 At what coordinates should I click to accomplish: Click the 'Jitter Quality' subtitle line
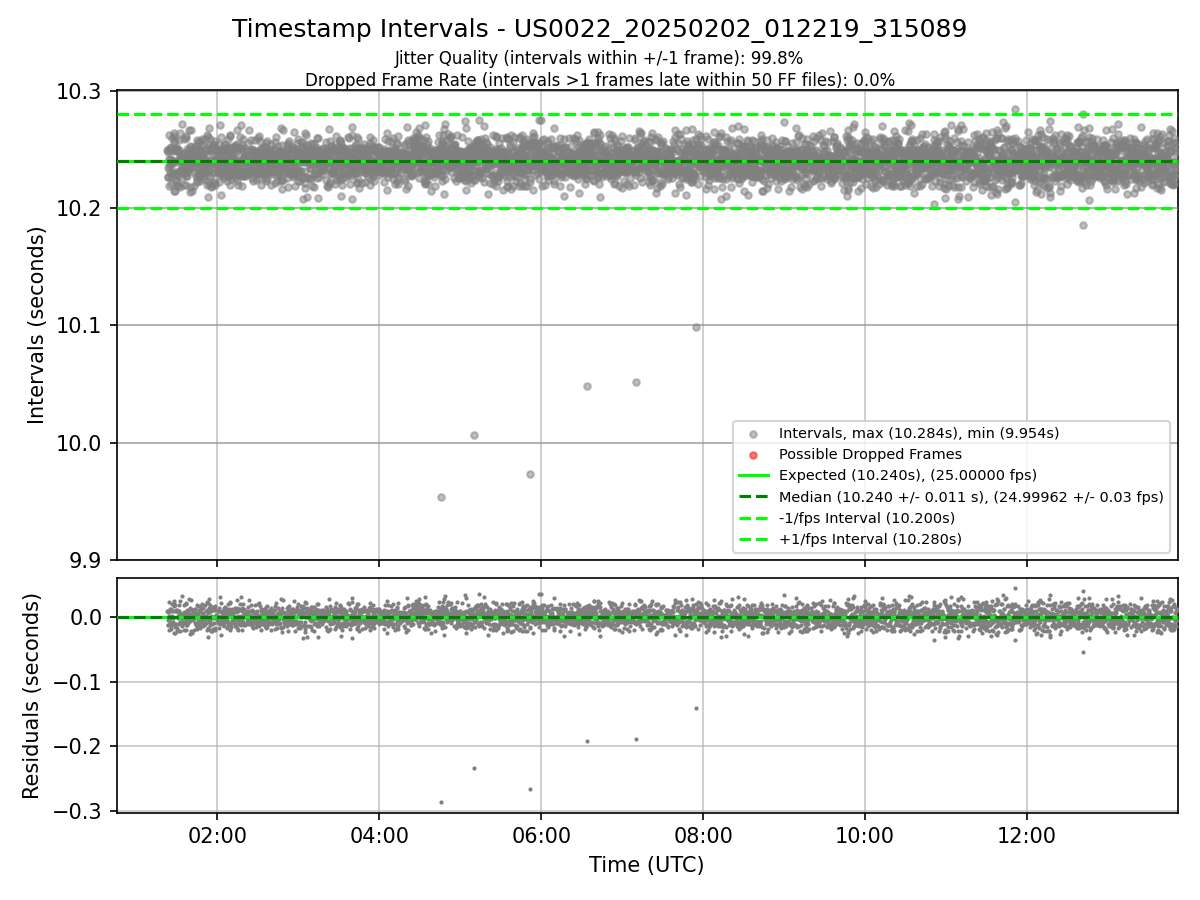tap(599, 58)
